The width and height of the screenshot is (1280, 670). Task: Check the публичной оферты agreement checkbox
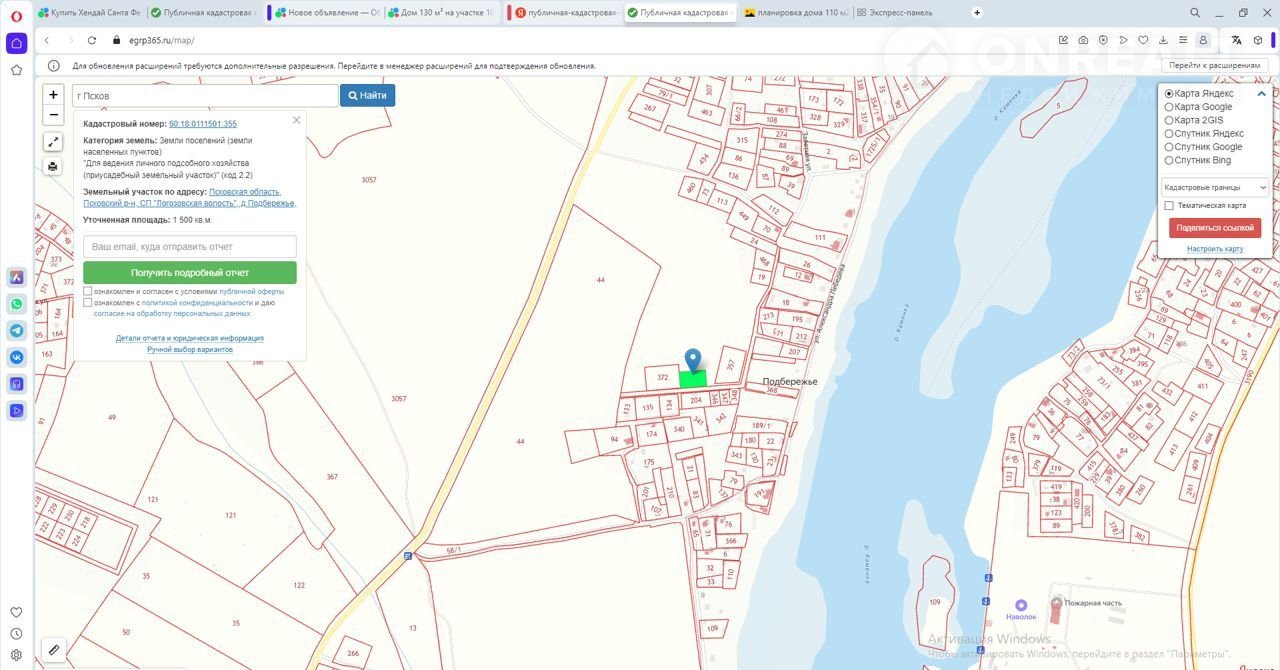click(x=88, y=292)
